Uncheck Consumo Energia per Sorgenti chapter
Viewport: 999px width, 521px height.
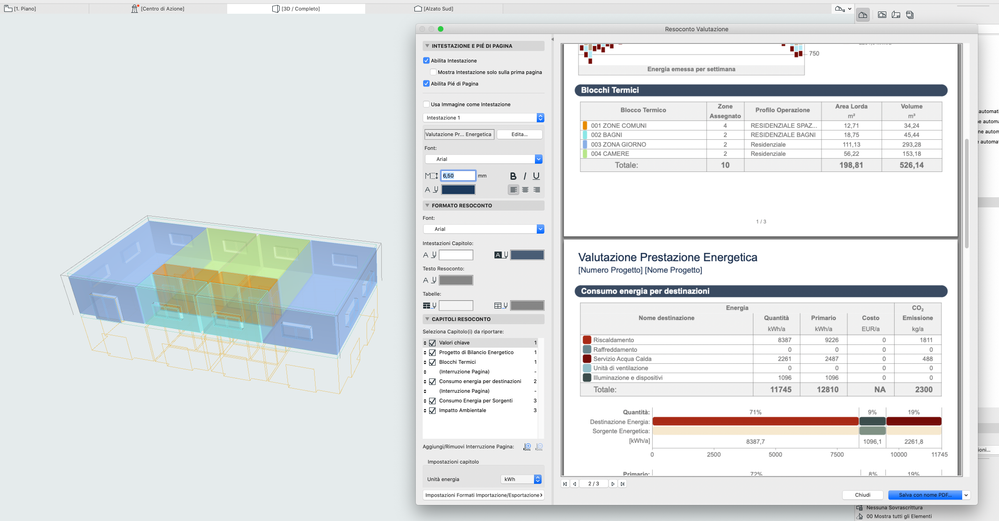(x=433, y=401)
